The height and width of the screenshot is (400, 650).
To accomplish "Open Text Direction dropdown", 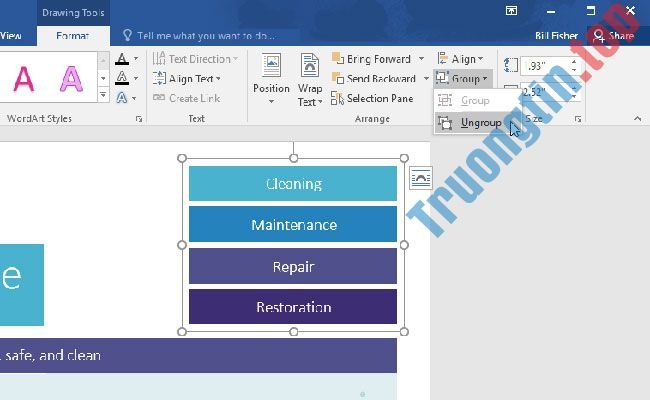I will [x=195, y=59].
